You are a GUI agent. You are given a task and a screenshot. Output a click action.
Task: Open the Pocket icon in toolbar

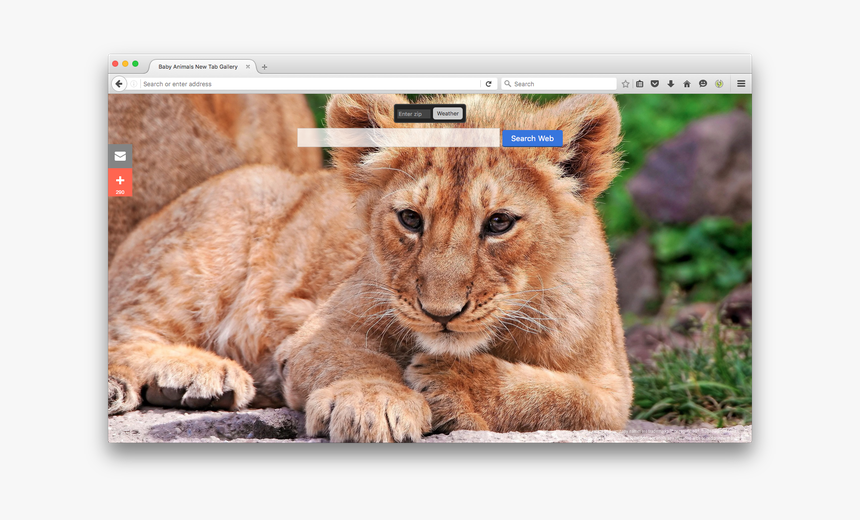pyautogui.click(x=655, y=84)
